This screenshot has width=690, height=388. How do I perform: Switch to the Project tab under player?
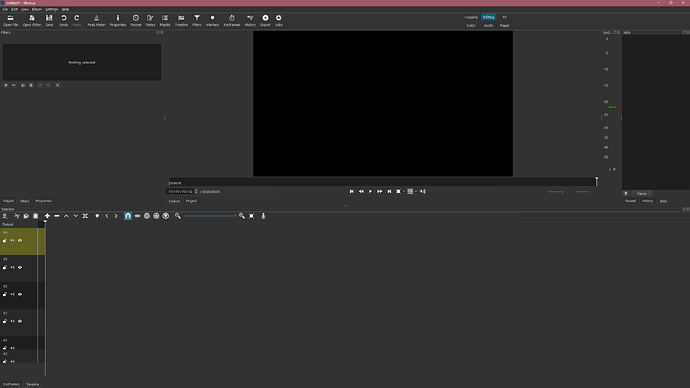click(x=191, y=201)
